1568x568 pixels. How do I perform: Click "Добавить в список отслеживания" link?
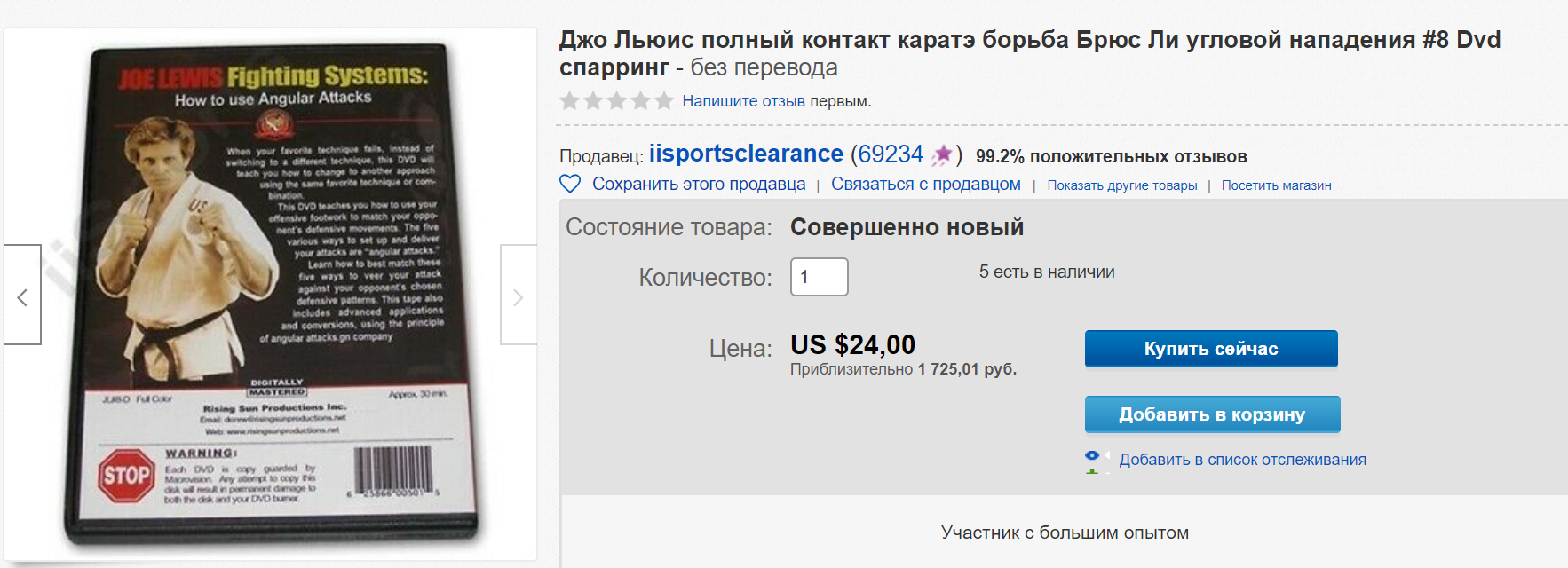(x=1242, y=460)
